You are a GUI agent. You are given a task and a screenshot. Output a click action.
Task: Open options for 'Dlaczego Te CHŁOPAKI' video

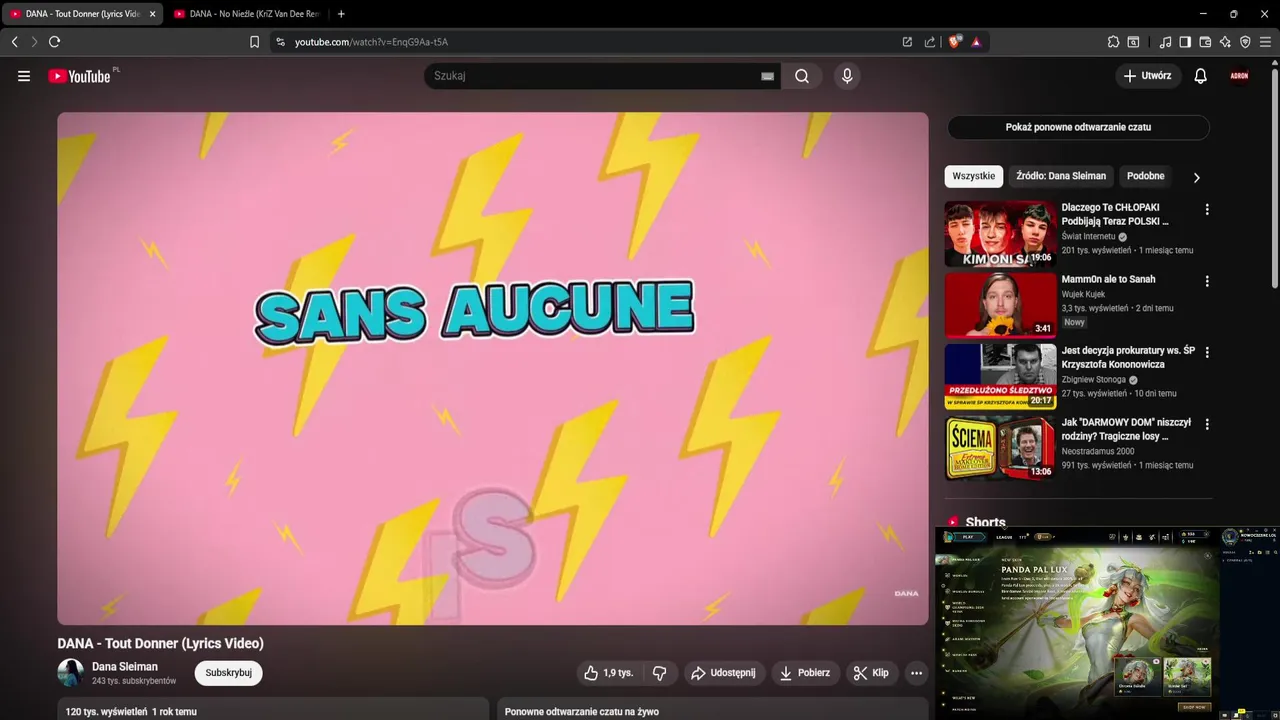(1207, 210)
